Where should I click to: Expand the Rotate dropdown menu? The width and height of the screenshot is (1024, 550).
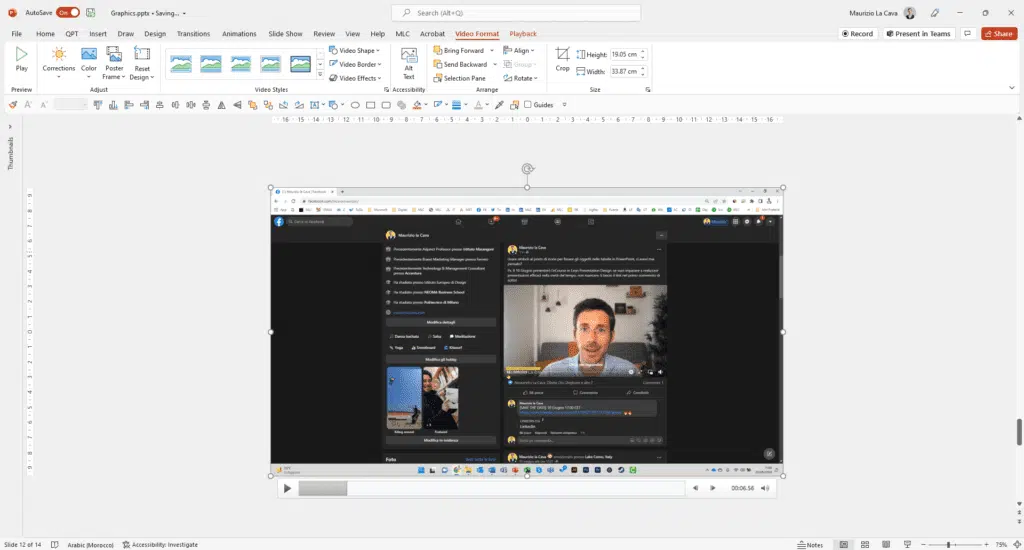tap(523, 78)
